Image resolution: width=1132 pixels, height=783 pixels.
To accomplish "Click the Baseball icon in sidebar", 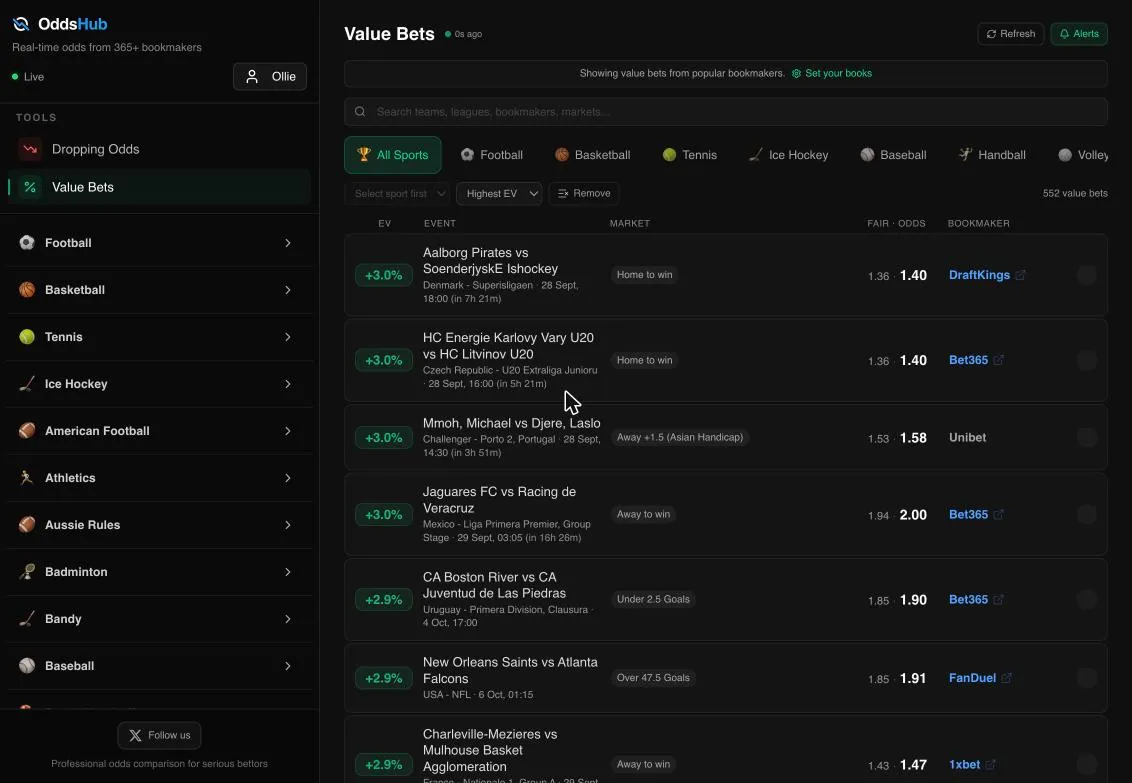I will point(27,665).
